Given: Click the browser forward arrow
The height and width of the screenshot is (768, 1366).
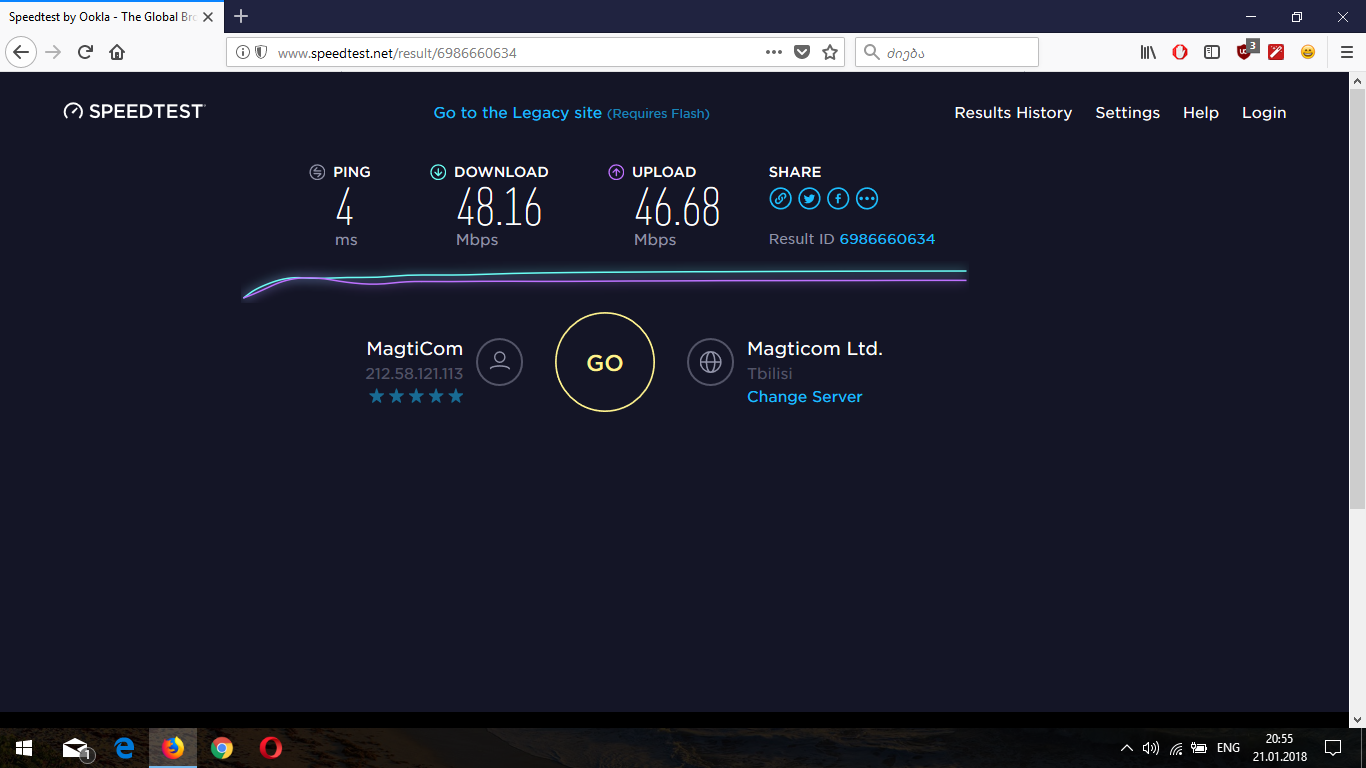Looking at the screenshot, I should coord(53,52).
